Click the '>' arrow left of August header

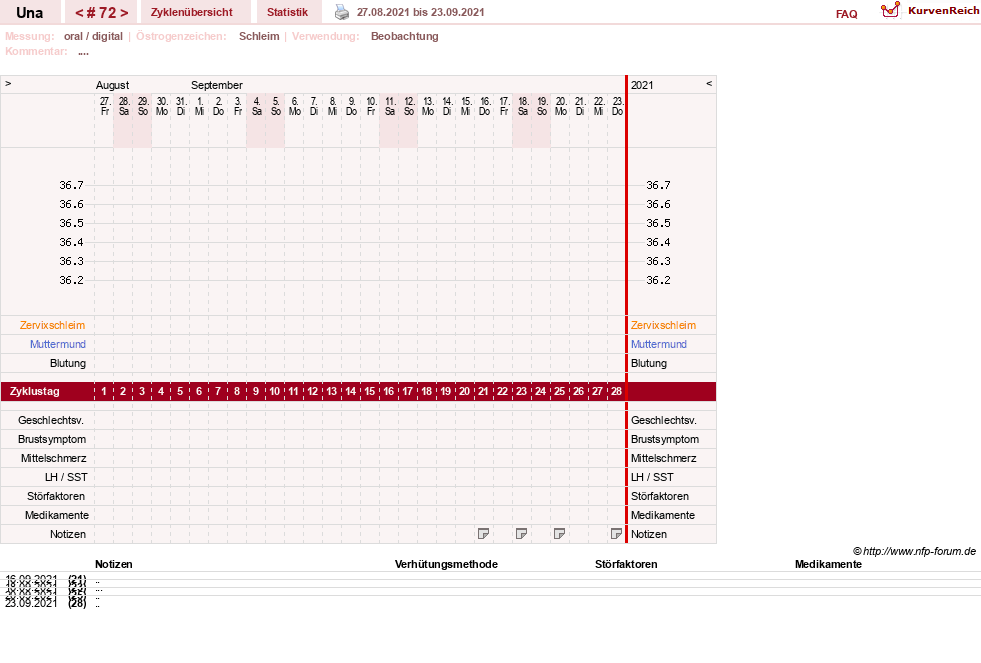(x=8, y=83)
